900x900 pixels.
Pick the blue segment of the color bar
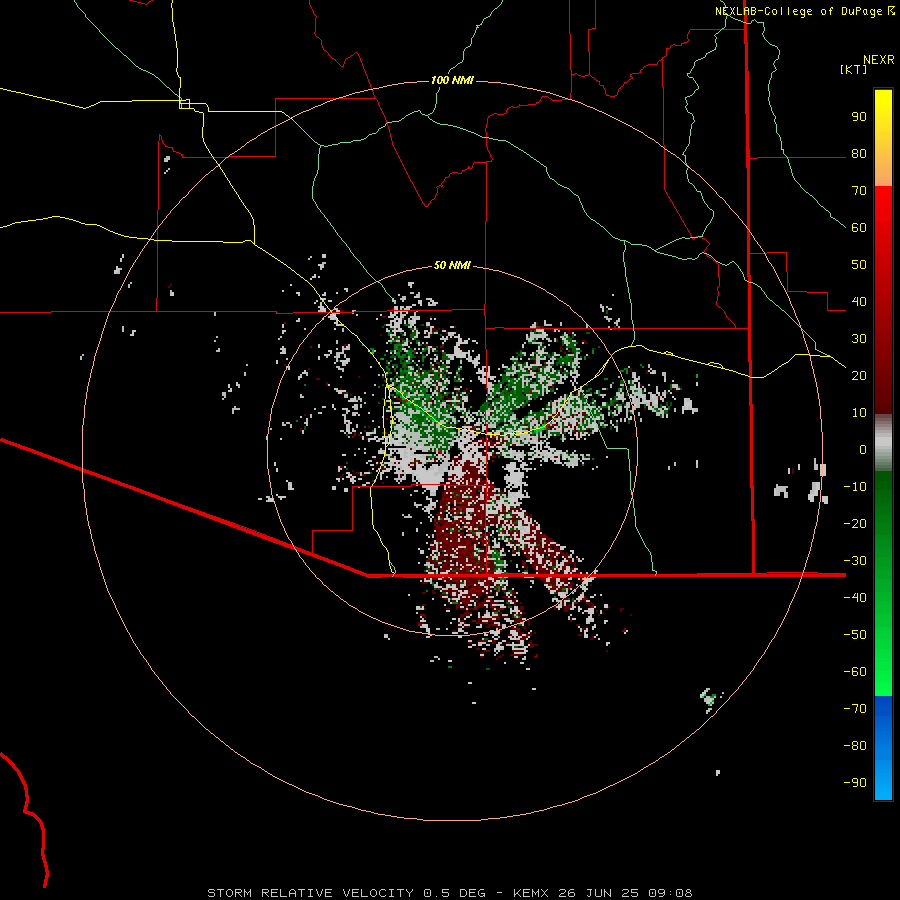click(883, 748)
